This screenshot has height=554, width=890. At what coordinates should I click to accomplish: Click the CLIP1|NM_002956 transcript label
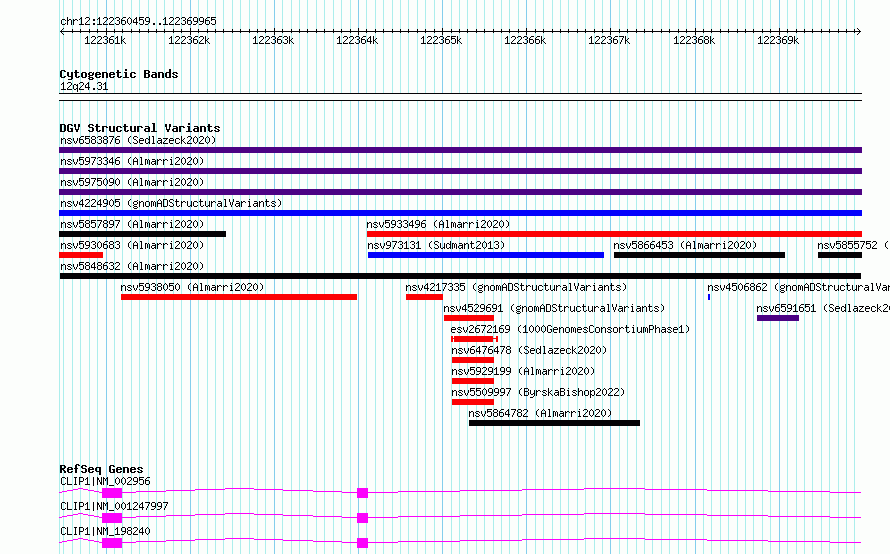coord(105,481)
